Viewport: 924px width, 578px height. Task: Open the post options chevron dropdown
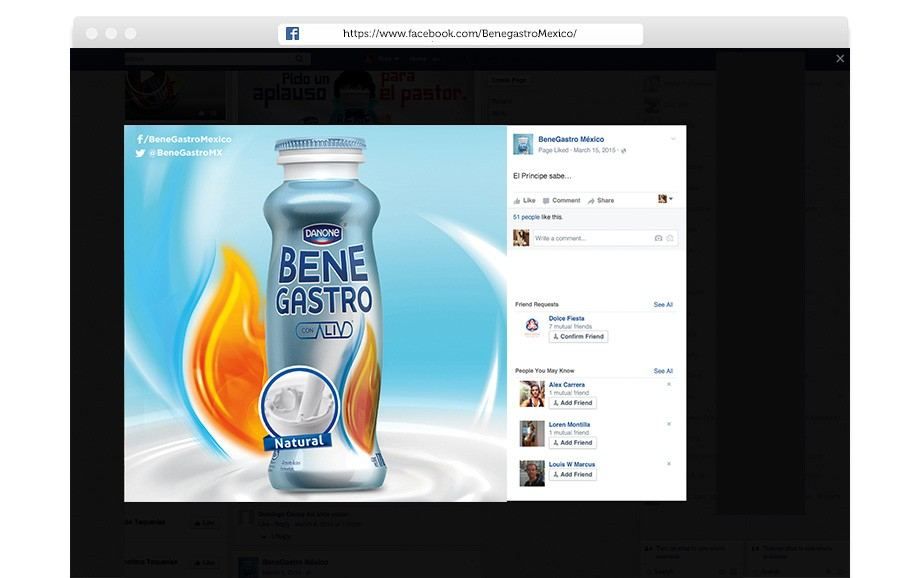click(x=673, y=140)
